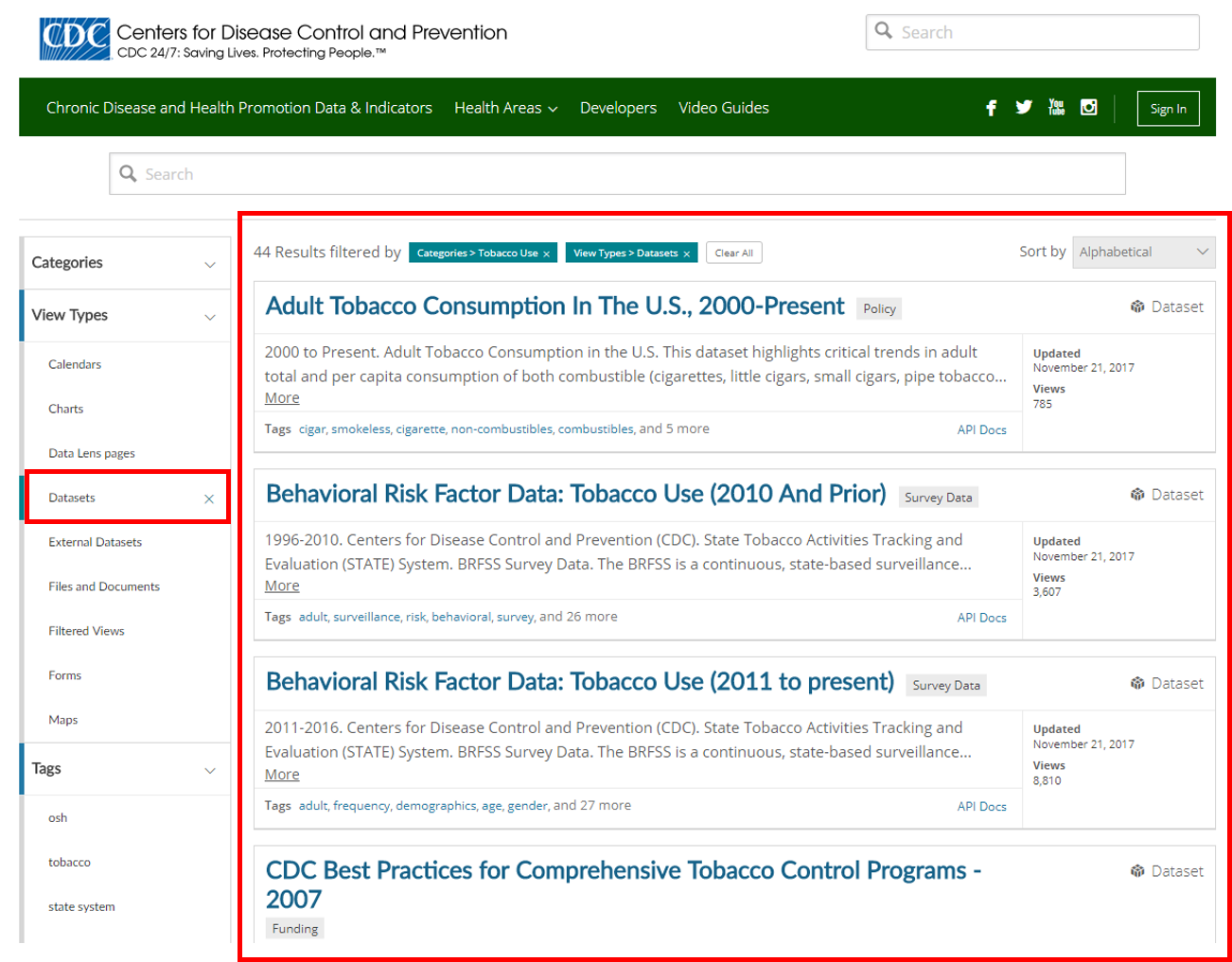Open Behavioral Risk Factor Data: Tobacco Use (2011 to present)
The image size is (1232, 962).
[580, 682]
